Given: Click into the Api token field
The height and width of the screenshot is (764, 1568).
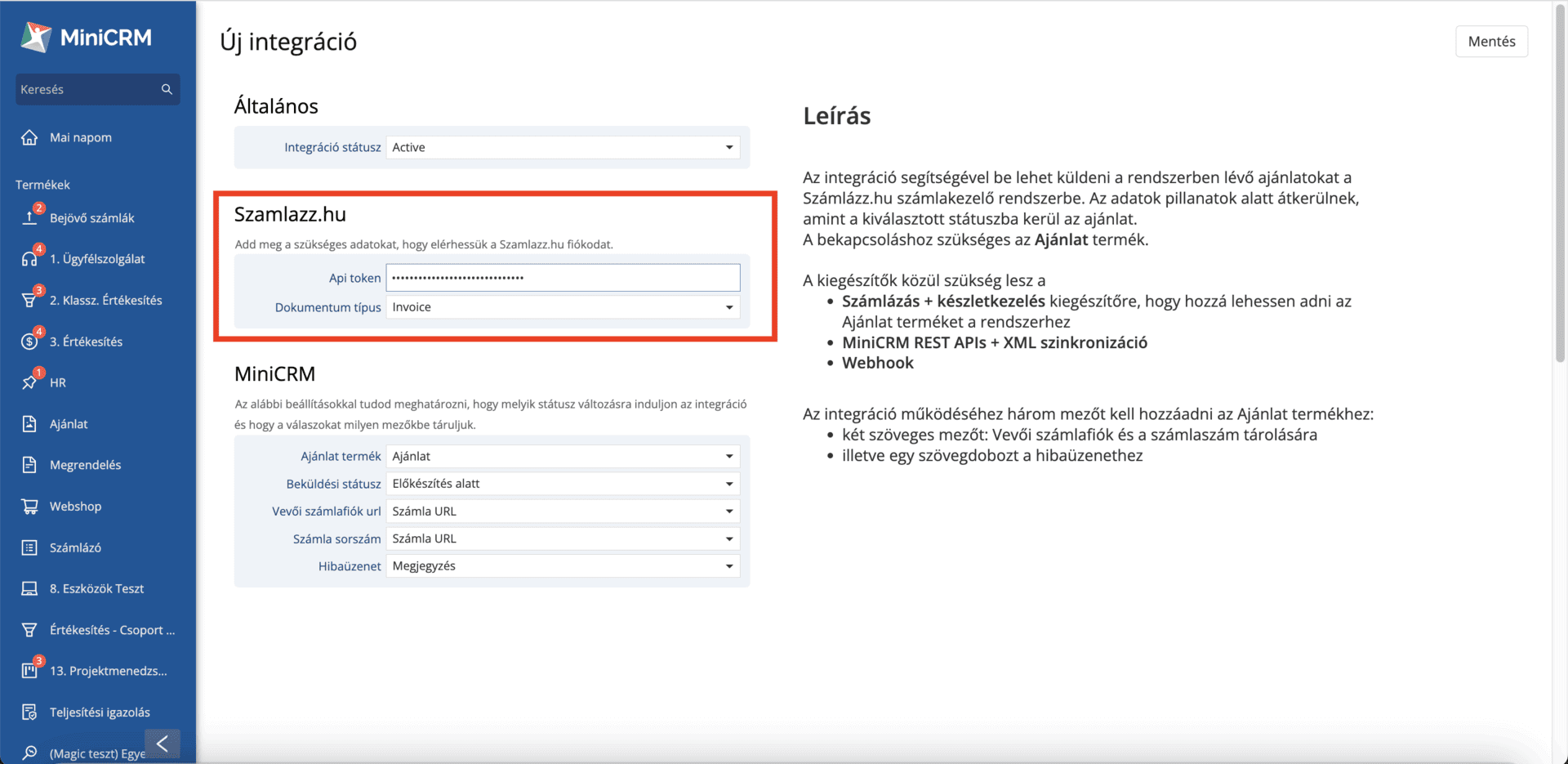Looking at the screenshot, I should click(x=563, y=278).
